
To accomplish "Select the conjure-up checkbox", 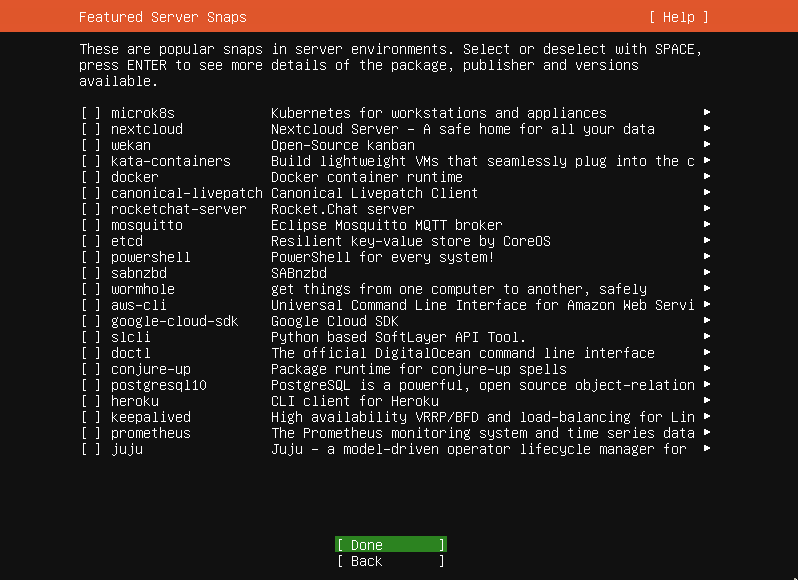I will 91,369.
